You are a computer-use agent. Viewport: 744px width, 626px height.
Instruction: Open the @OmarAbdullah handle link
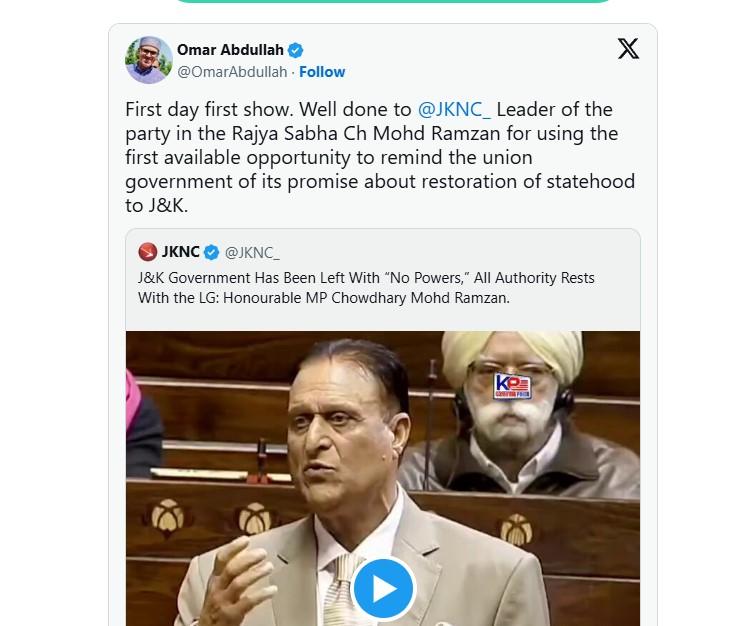pos(231,72)
